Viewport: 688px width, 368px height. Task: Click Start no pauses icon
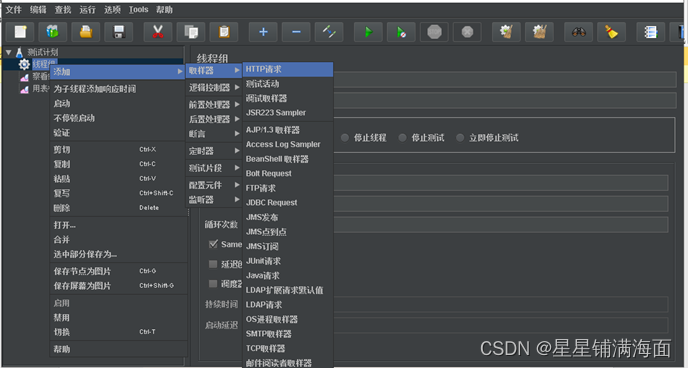click(401, 32)
